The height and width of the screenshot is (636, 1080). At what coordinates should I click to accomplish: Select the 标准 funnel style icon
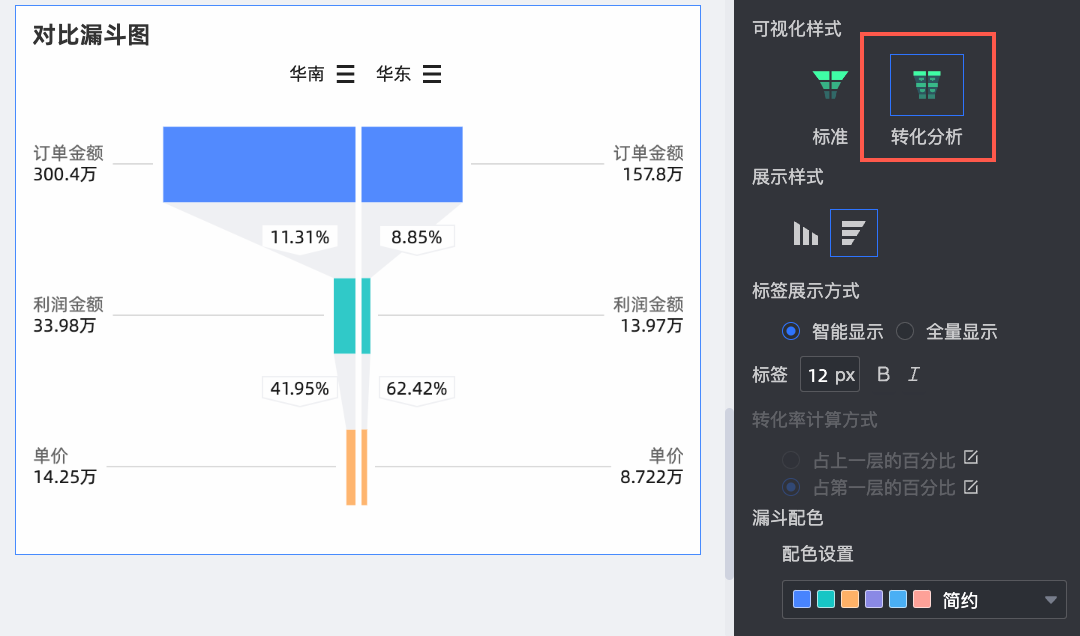pos(830,86)
